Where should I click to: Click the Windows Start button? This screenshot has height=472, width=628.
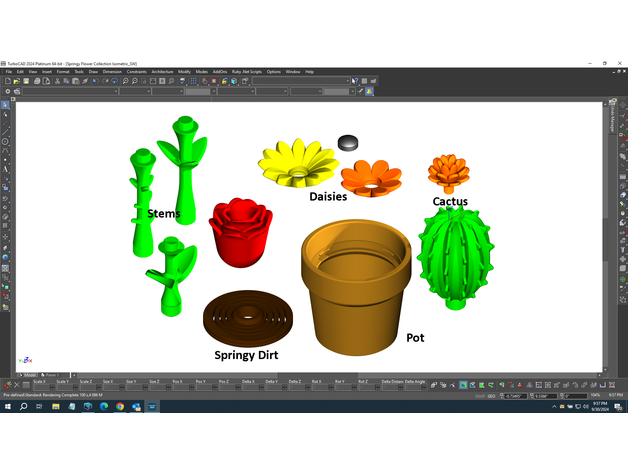(x=5, y=408)
